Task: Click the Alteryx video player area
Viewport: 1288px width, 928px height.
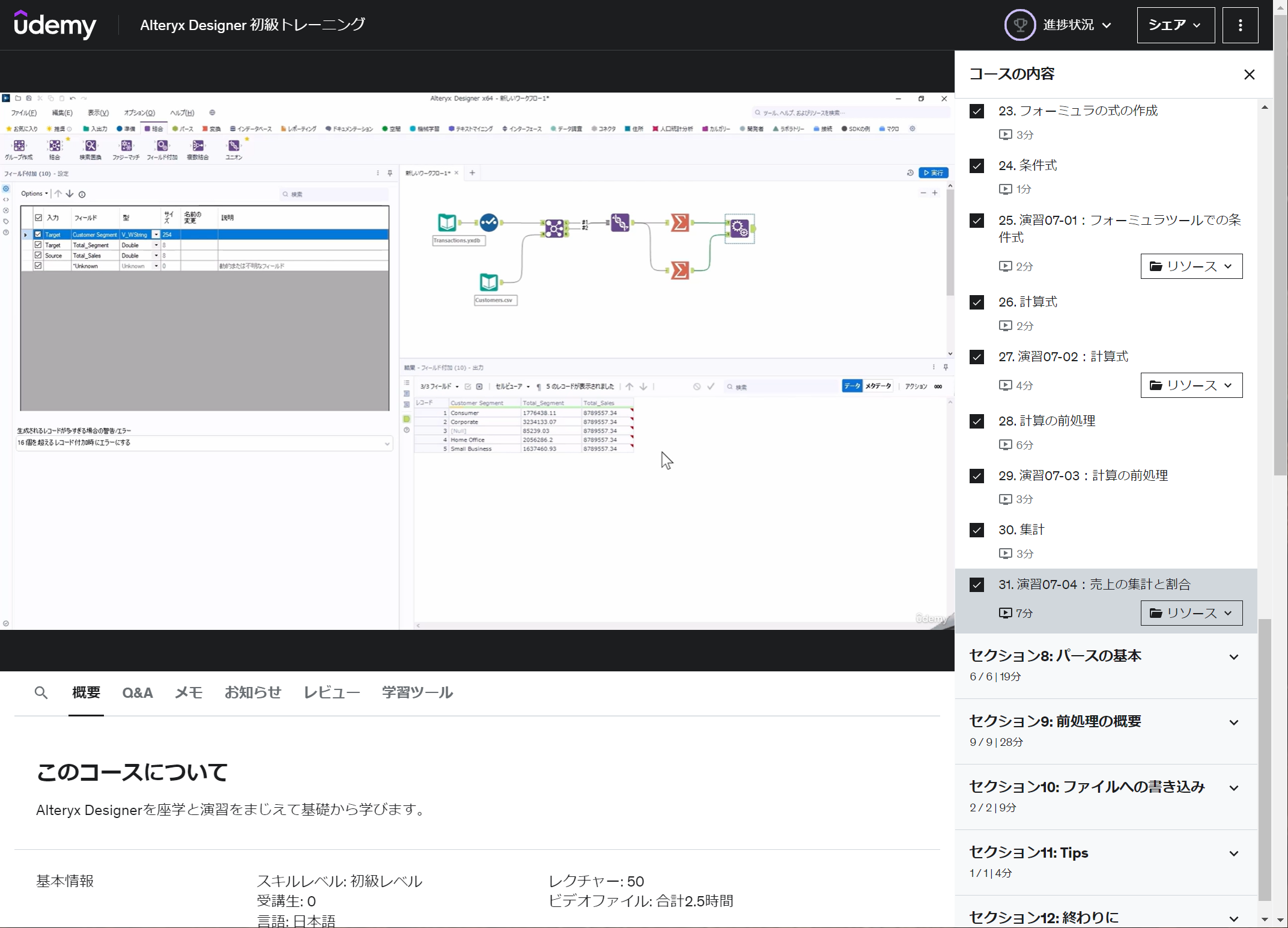Action: coord(477,361)
